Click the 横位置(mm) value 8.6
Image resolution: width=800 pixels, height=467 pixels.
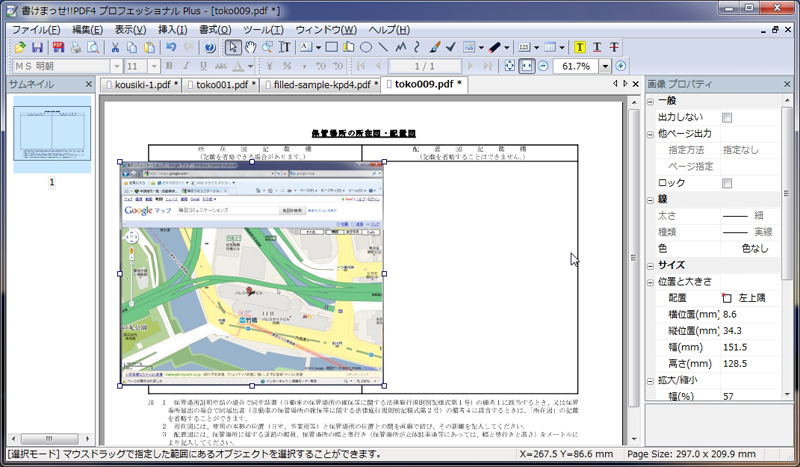pyautogui.click(x=751, y=315)
